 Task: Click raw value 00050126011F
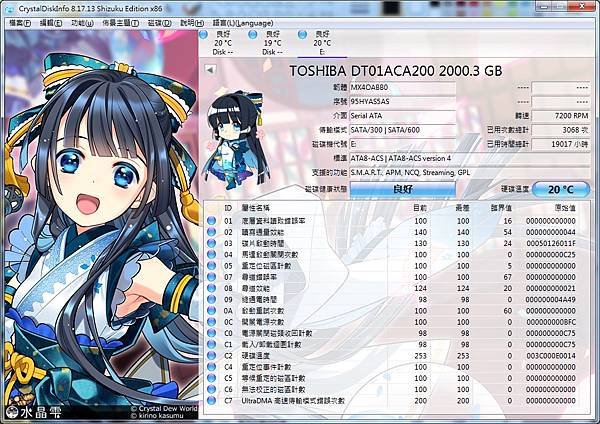coord(551,243)
